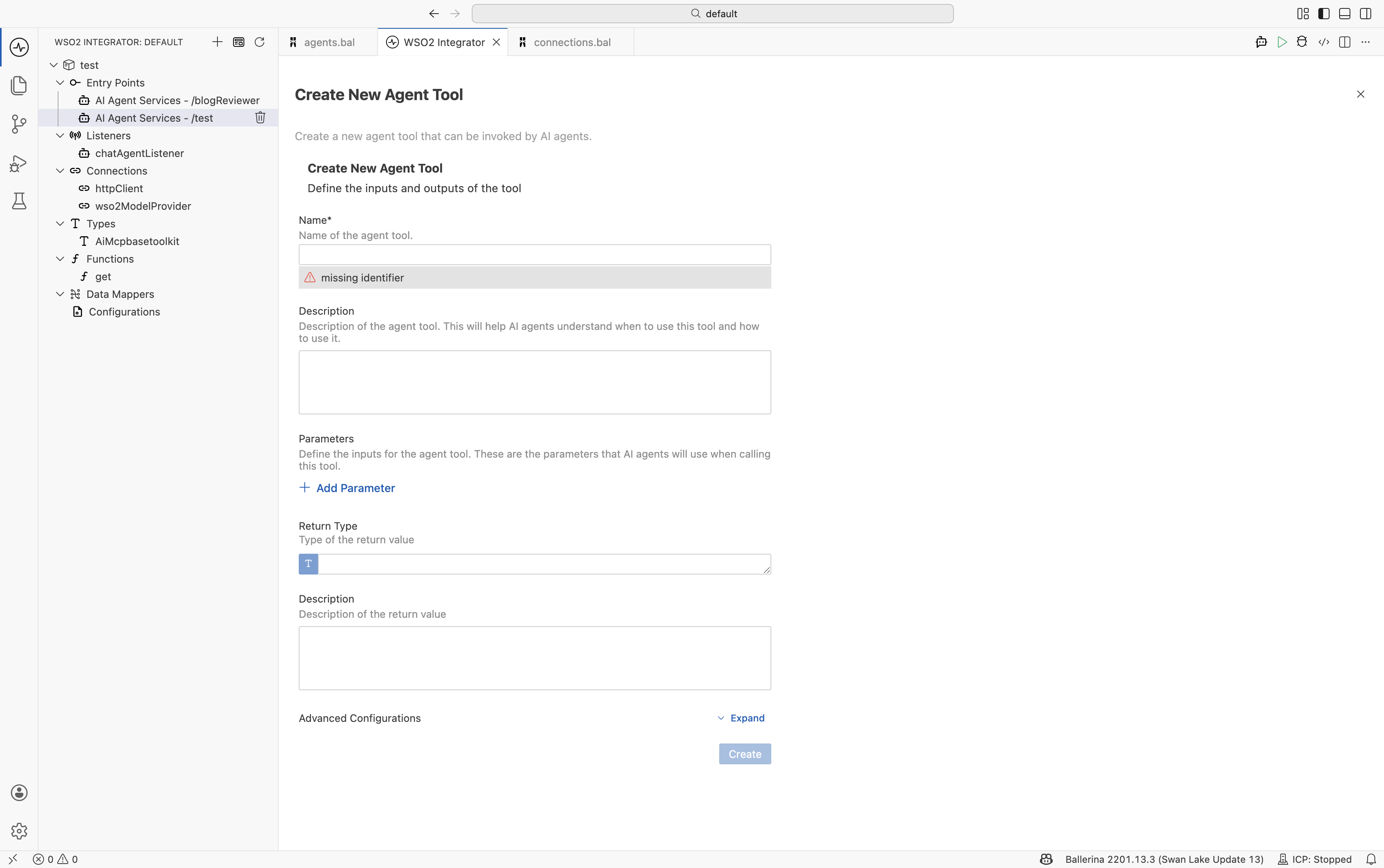Viewport: 1384px width, 868px height.
Task: Collapse the Types section
Action: click(60, 223)
